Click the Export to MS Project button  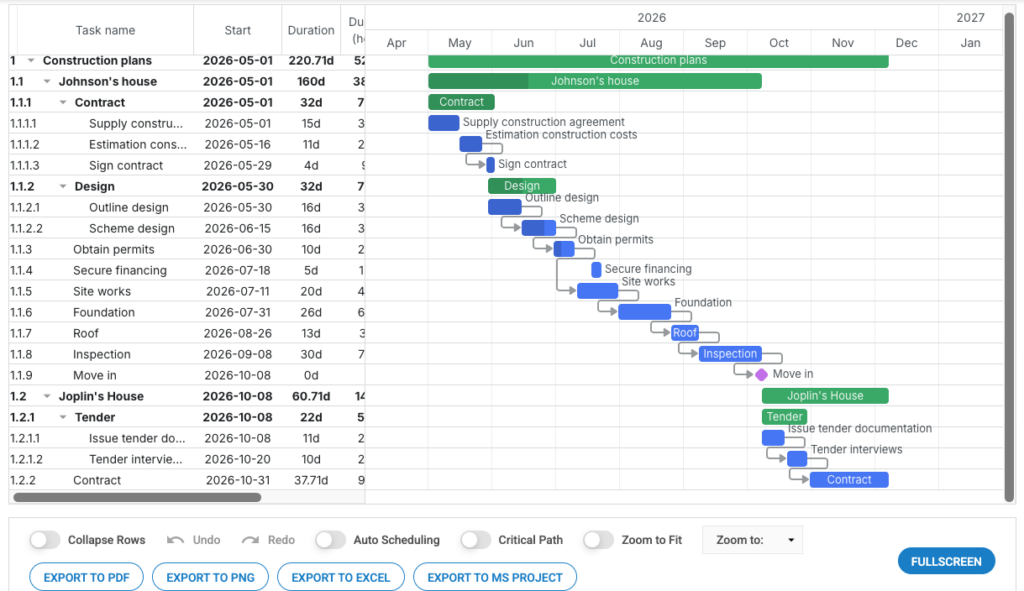point(495,577)
